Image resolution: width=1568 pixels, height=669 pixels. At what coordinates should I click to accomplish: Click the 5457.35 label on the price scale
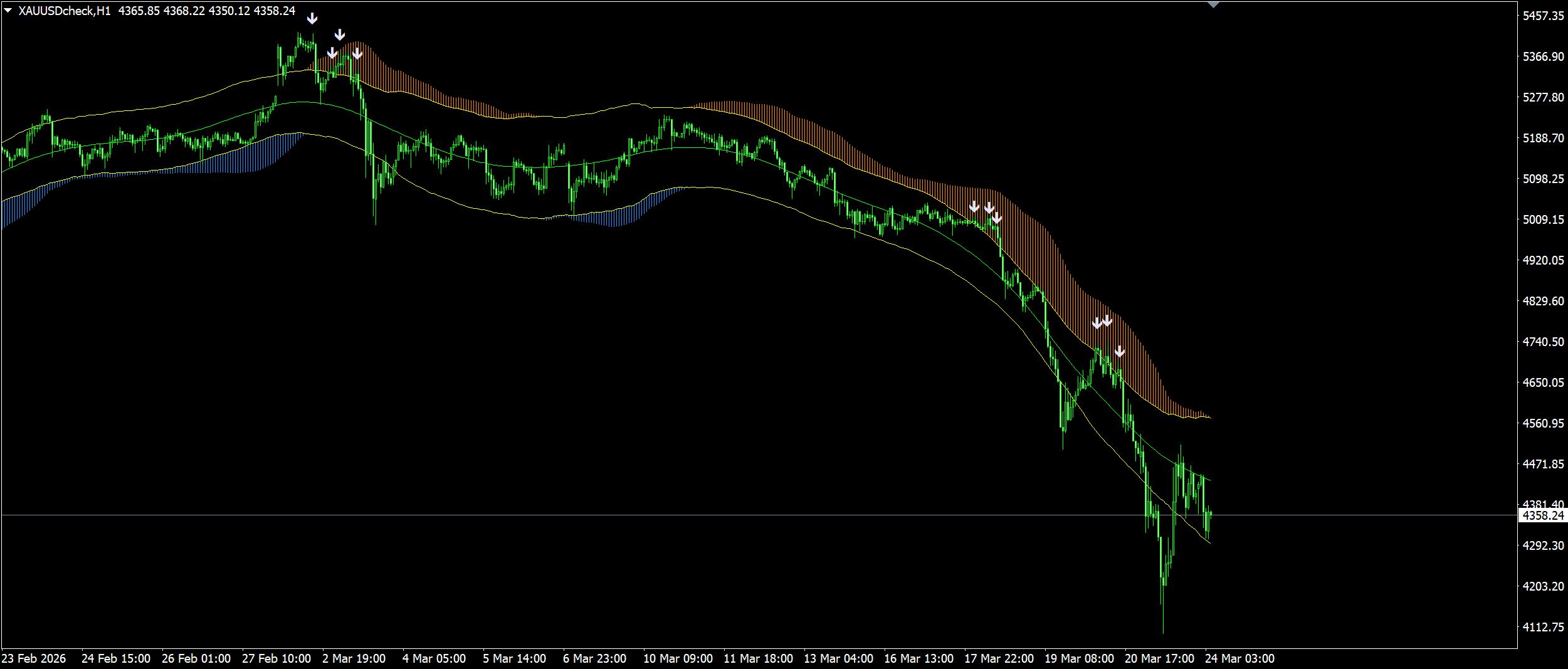click(x=1543, y=16)
